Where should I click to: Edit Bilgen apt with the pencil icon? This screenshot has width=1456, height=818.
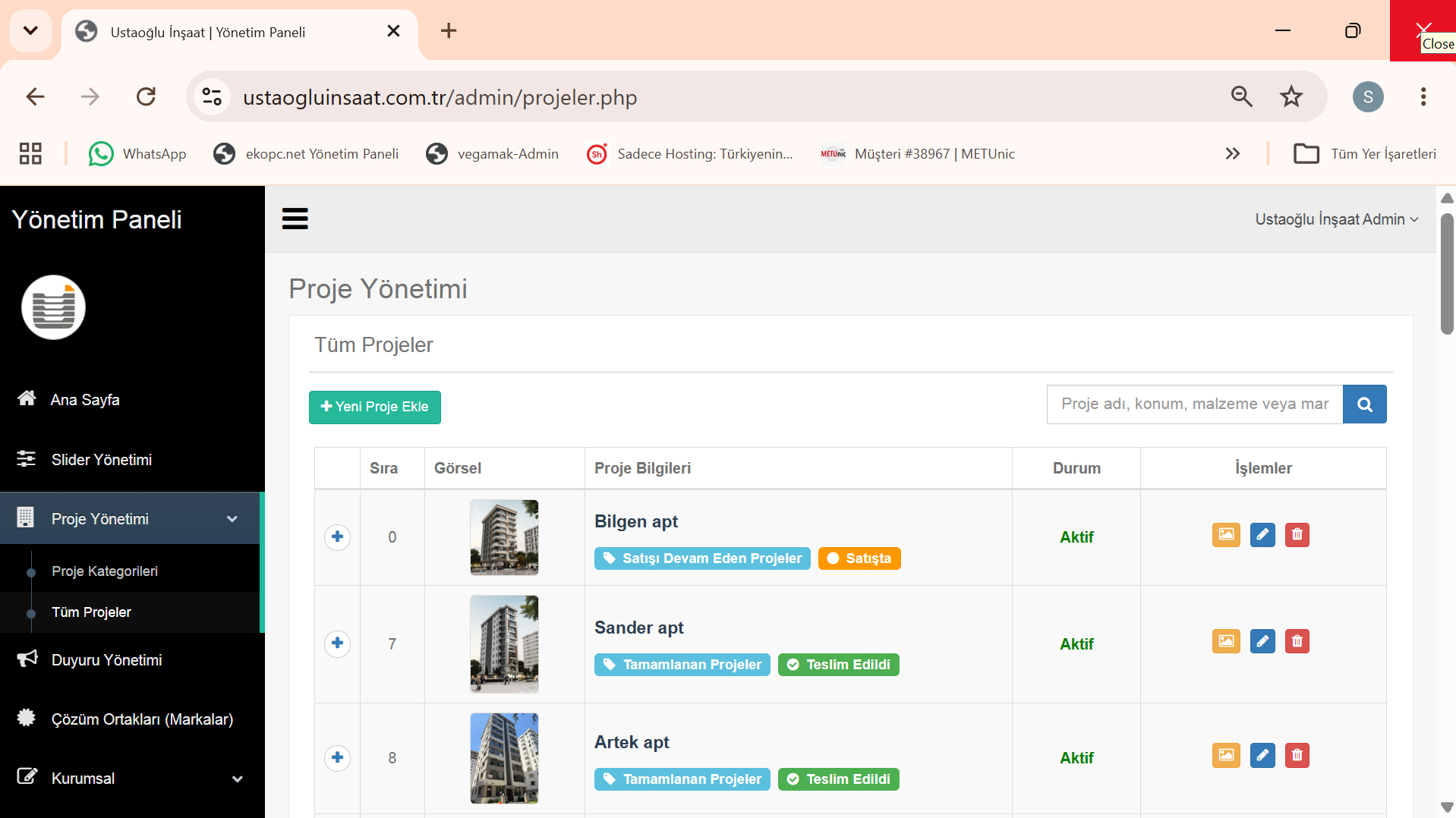(1262, 535)
